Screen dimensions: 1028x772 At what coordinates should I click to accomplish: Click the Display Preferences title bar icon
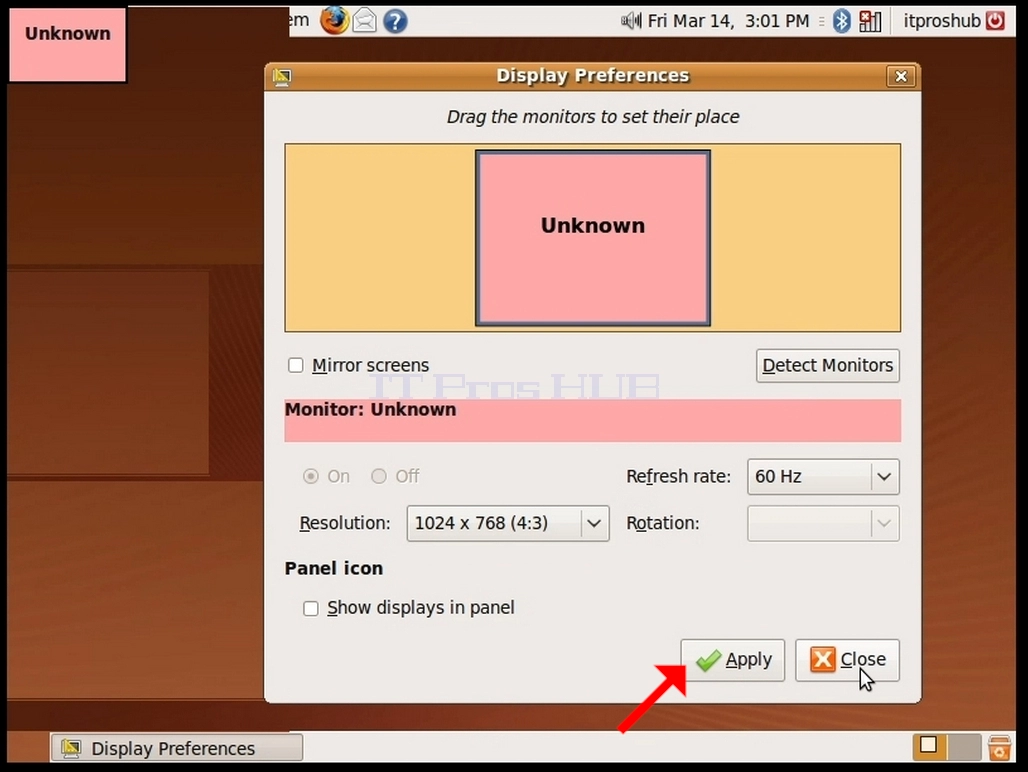pyautogui.click(x=283, y=77)
